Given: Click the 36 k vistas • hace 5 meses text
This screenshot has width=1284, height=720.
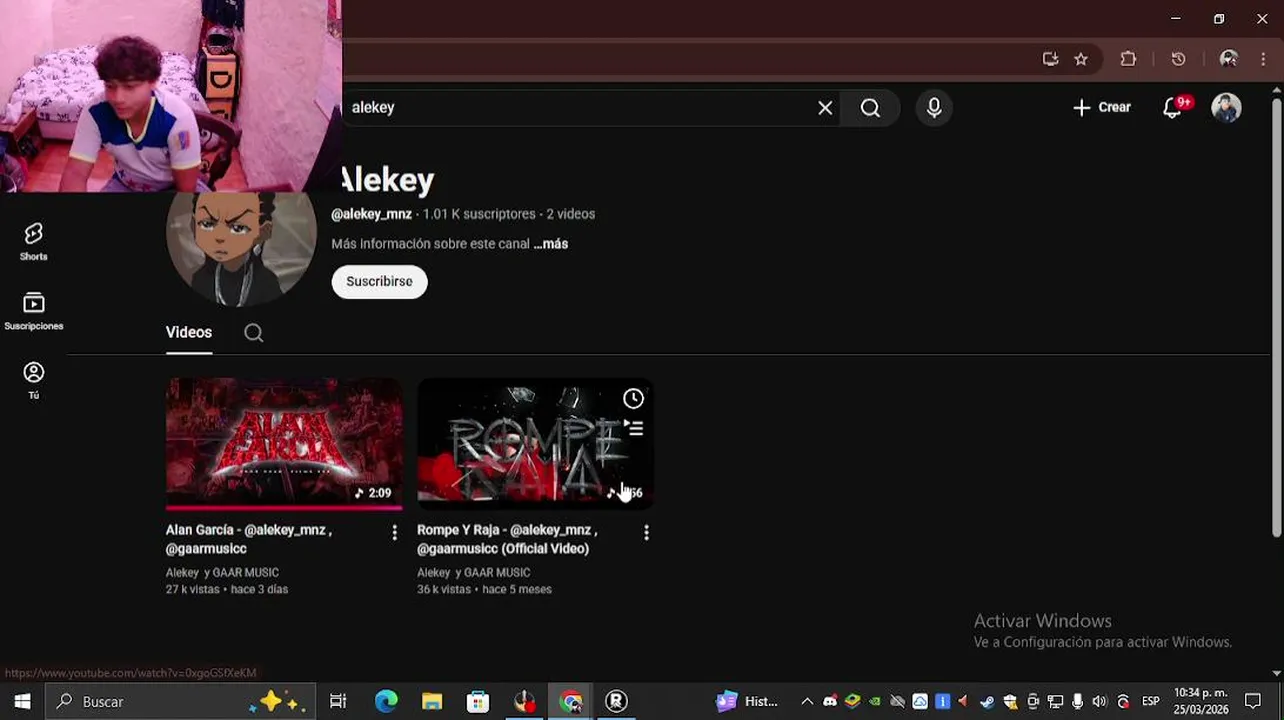Looking at the screenshot, I should (484, 590).
